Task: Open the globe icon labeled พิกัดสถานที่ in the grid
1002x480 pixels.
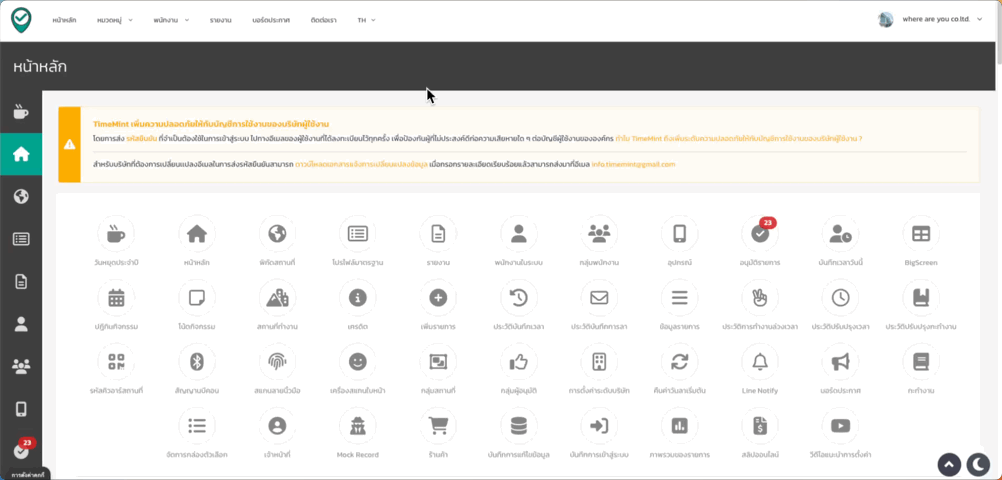Action: [277, 234]
